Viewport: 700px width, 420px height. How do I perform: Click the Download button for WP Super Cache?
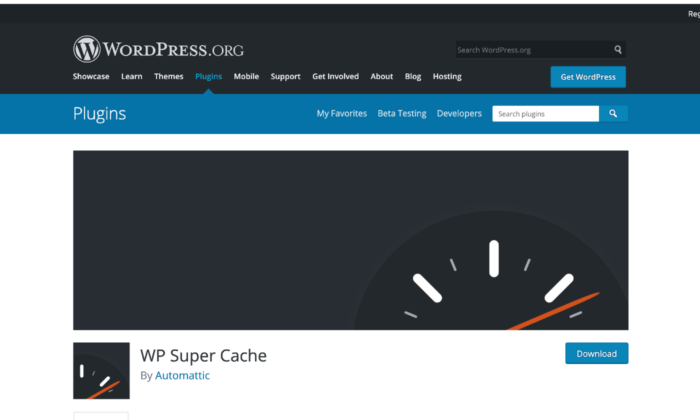596,353
